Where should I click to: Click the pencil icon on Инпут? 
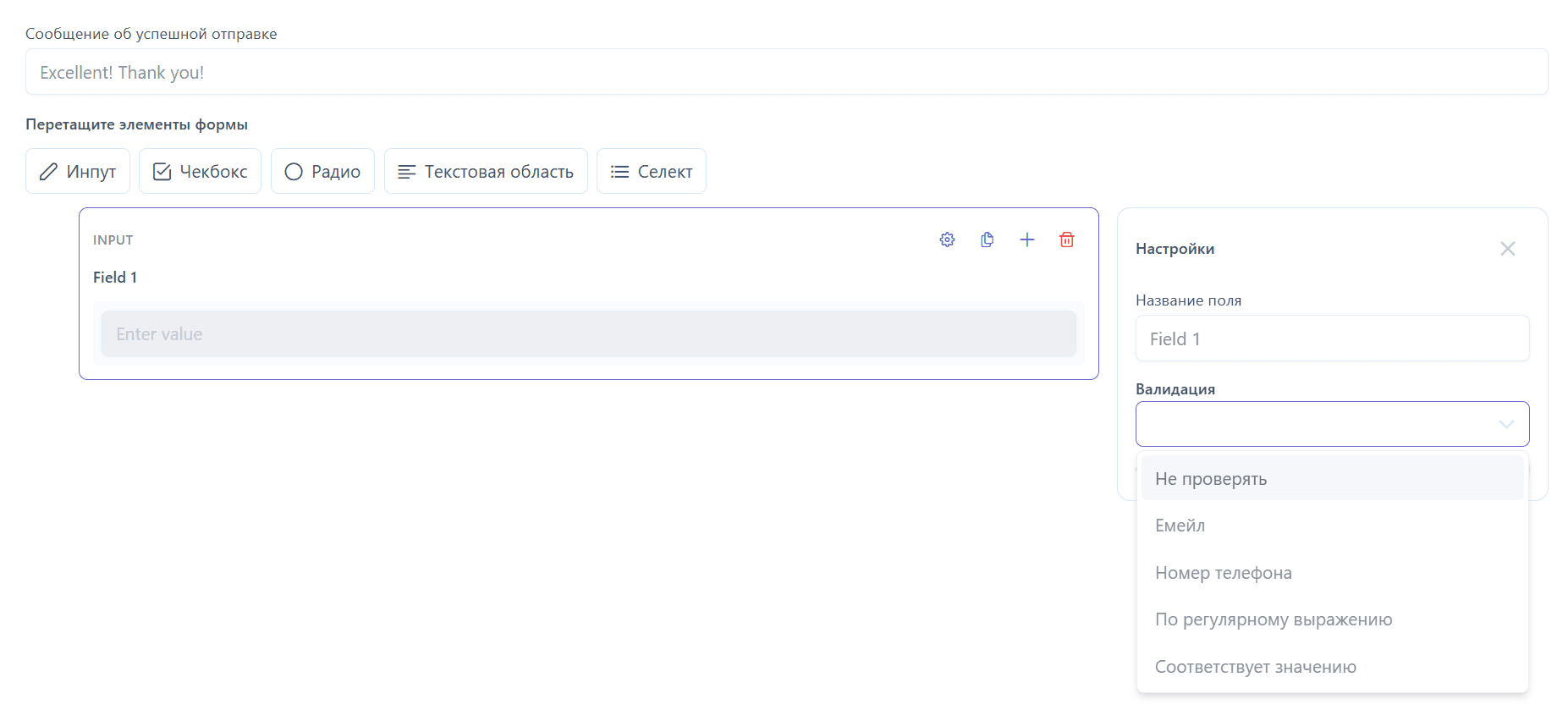click(48, 172)
